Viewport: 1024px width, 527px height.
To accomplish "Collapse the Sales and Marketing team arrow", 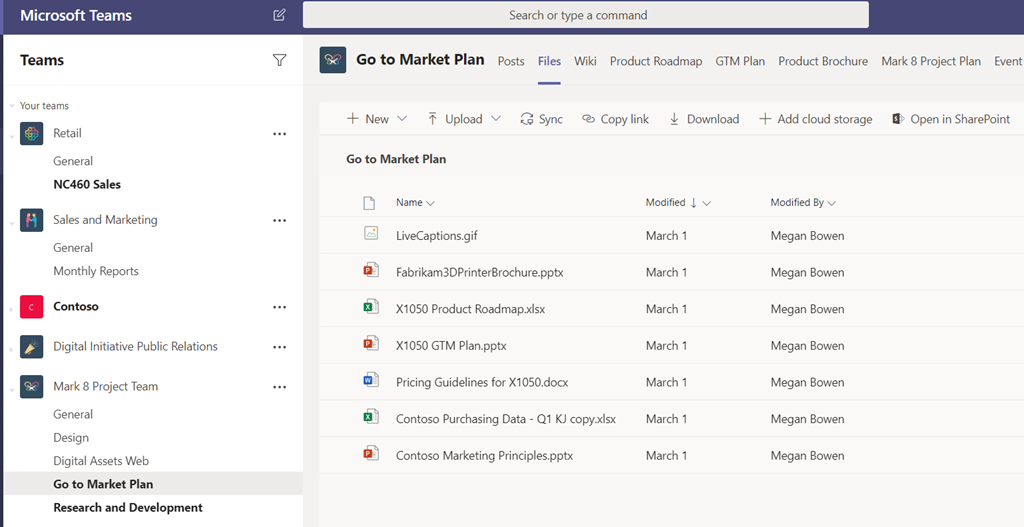I will [12, 223].
